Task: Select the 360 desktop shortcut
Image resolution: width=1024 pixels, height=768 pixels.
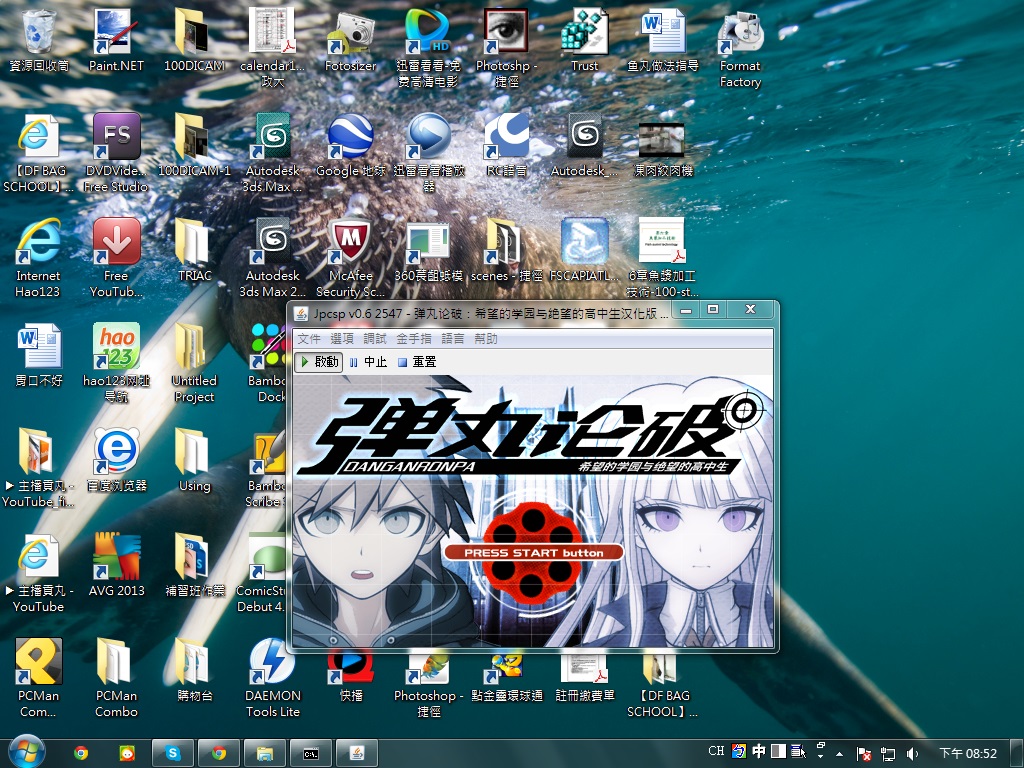Action: point(428,251)
